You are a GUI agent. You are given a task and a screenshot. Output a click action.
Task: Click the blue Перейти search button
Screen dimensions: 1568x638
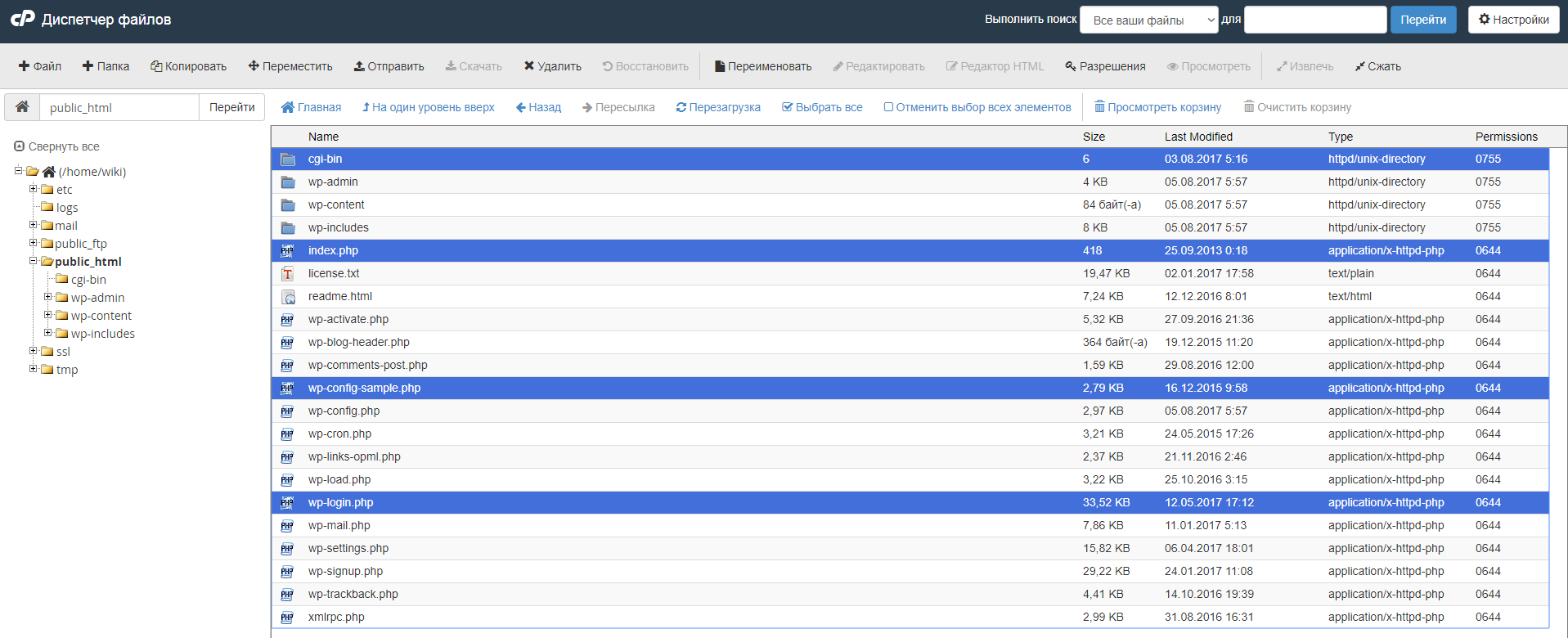tap(1422, 20)
